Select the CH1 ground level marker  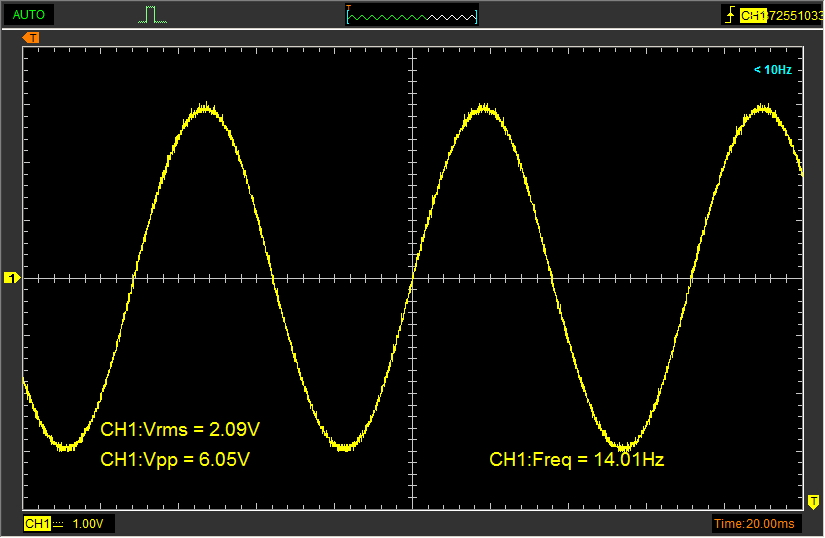pyautogui.click(x=12, y=278)
